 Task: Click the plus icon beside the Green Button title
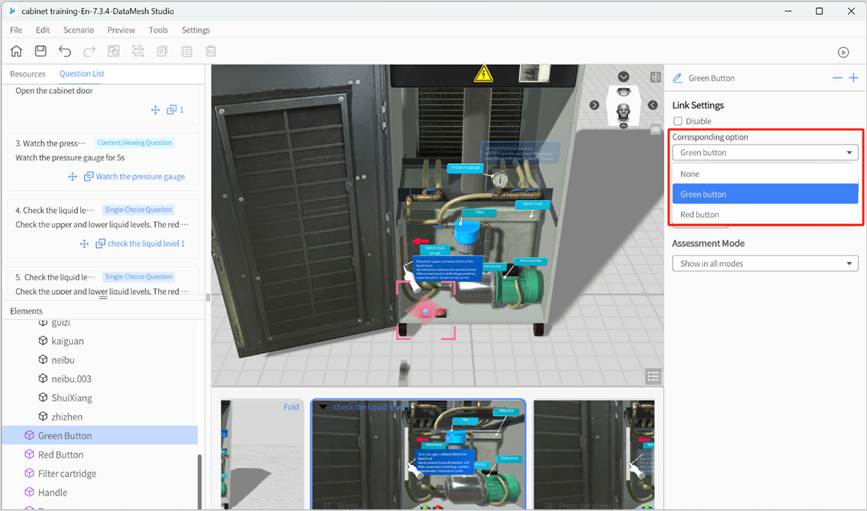coord(853,78)
